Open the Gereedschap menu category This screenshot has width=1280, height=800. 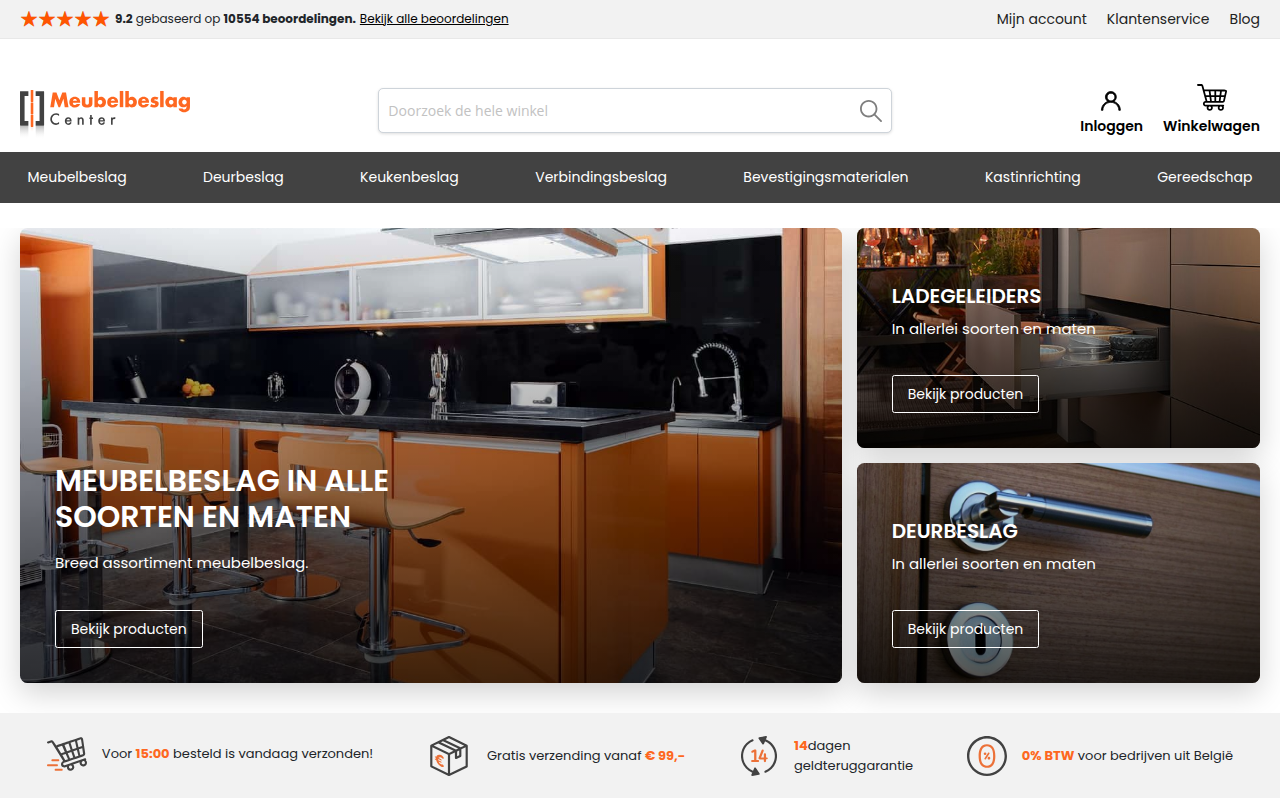(1204, 177)
